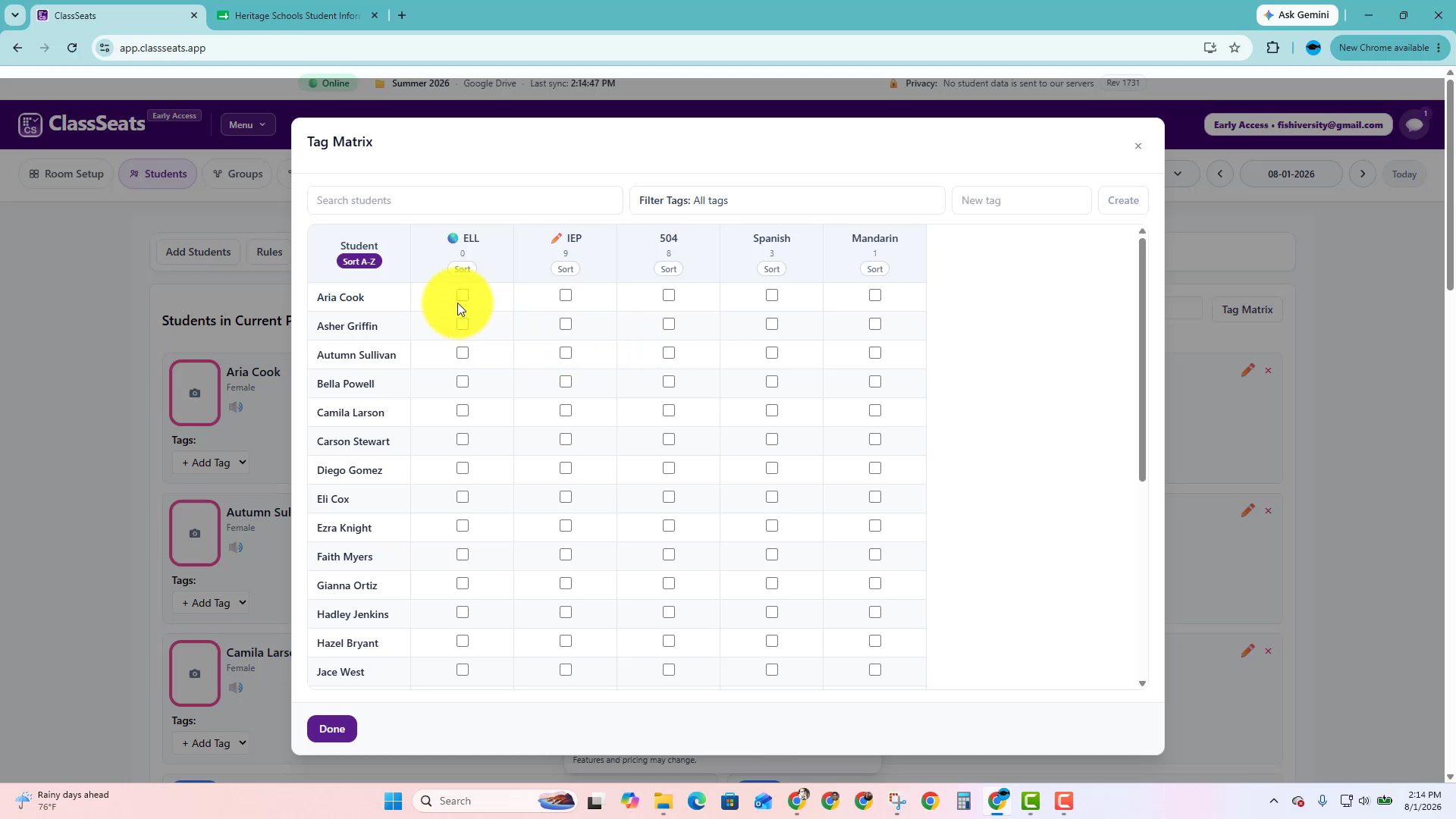The image size is (1456, 819).
Task: Open Add Tag dropdown under Camila Larson card
Action: (212, 743)
